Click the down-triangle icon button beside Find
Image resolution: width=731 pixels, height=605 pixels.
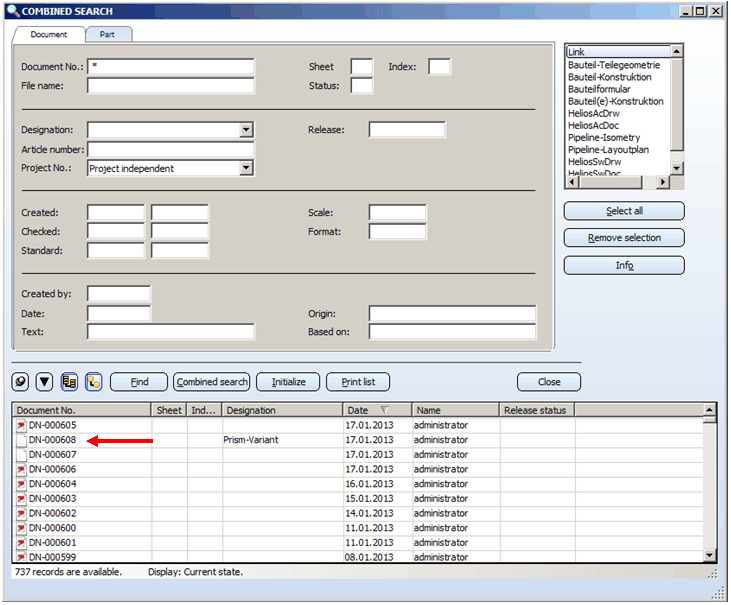click(x=44, y=382)
